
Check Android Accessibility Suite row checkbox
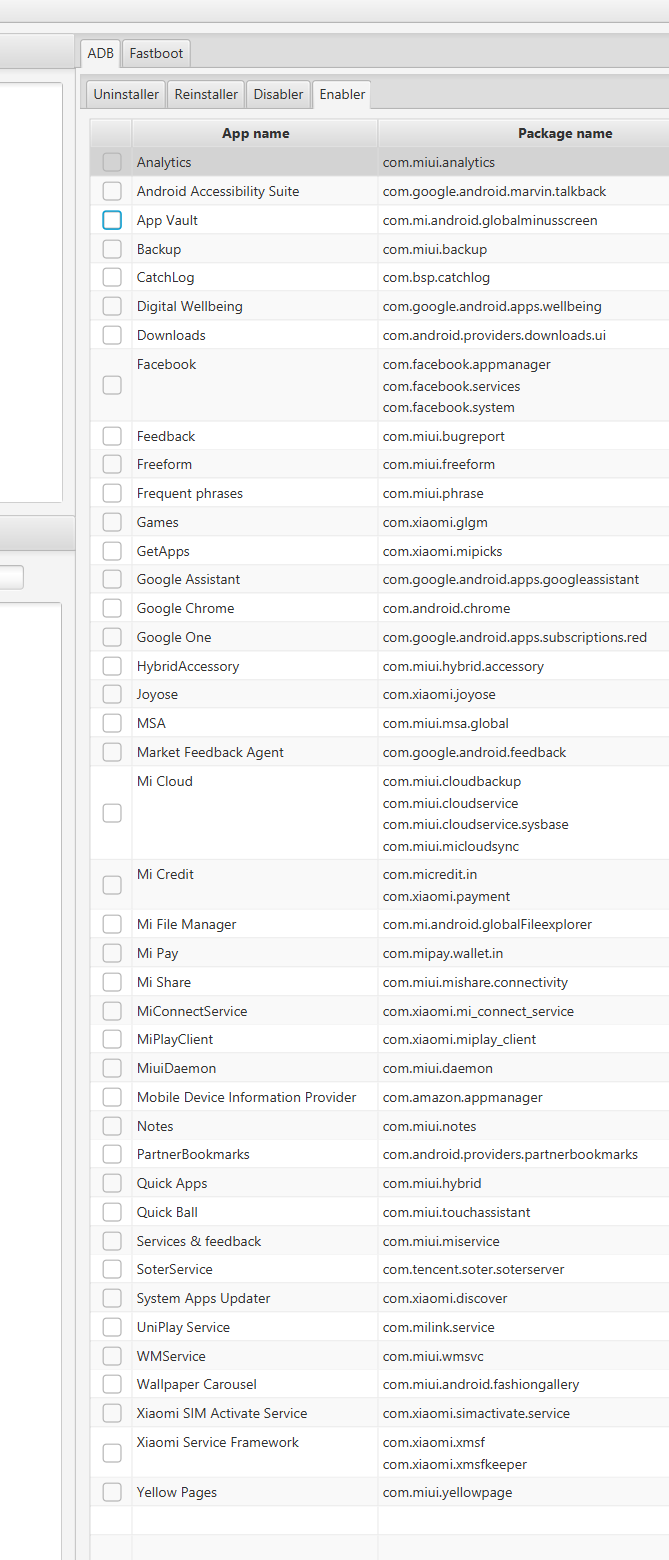[x=112, y=191]
